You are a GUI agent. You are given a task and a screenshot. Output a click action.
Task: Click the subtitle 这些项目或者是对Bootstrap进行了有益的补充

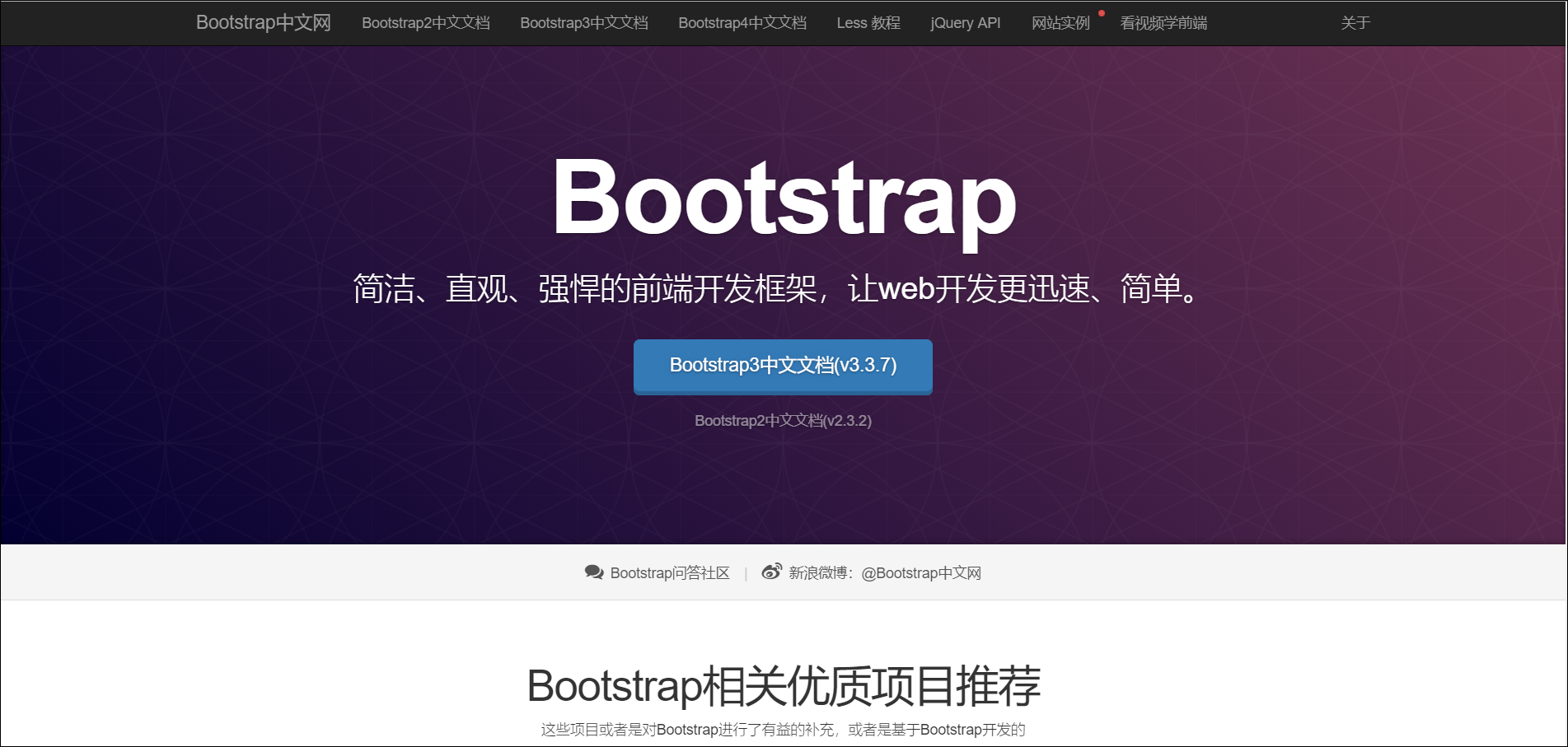688,730
